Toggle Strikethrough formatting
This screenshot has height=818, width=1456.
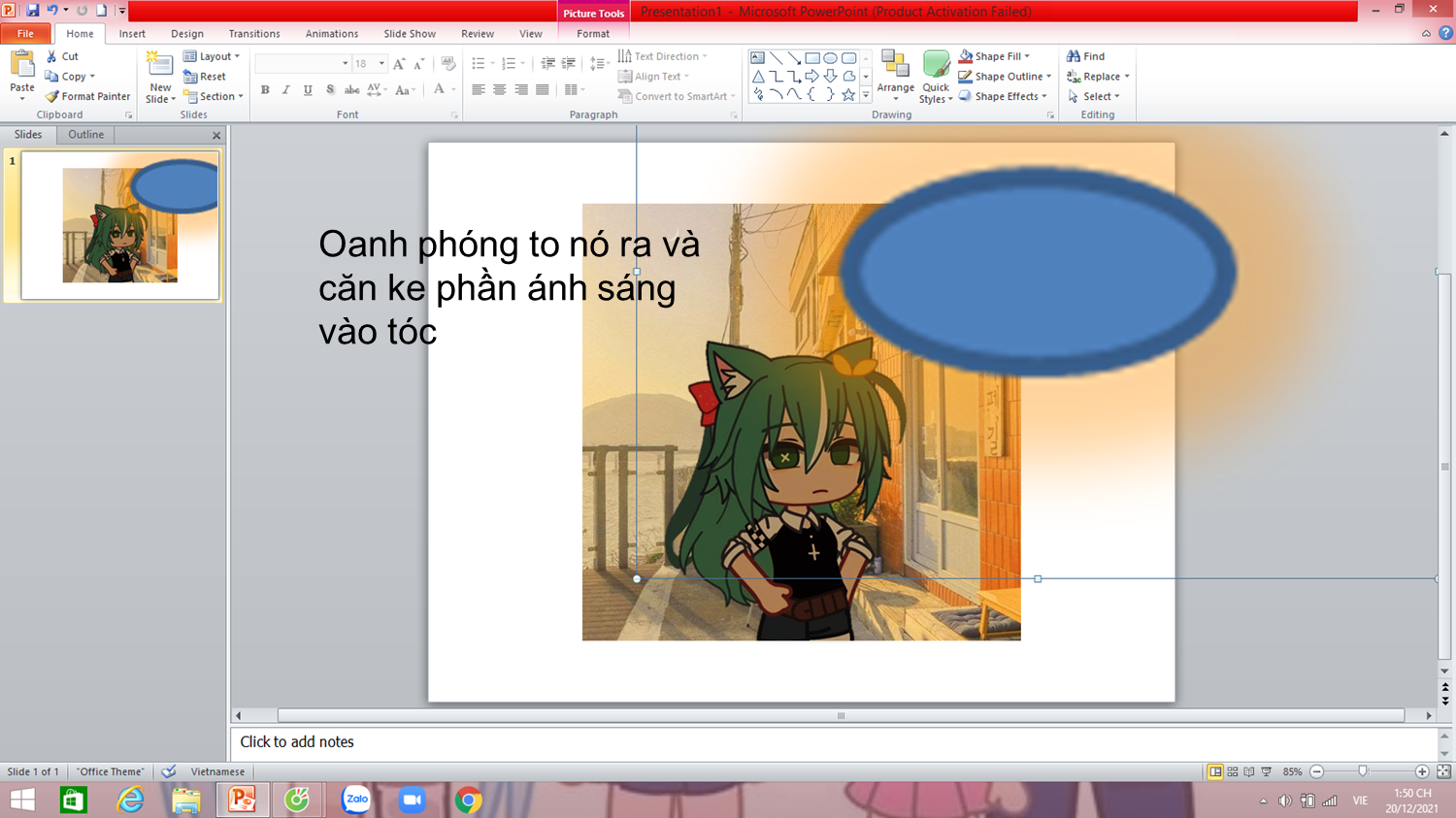point(351,90)
